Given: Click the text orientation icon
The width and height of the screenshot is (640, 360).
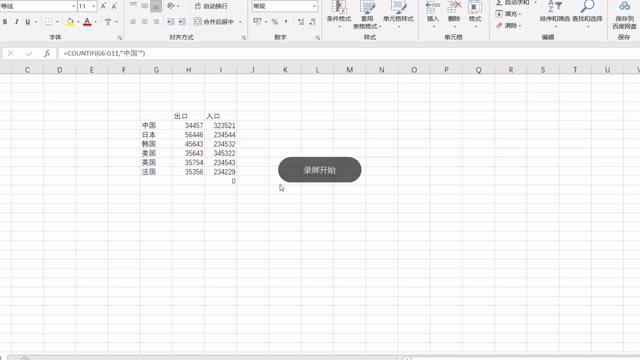Looking at the screenshot, I should (171, 6).
